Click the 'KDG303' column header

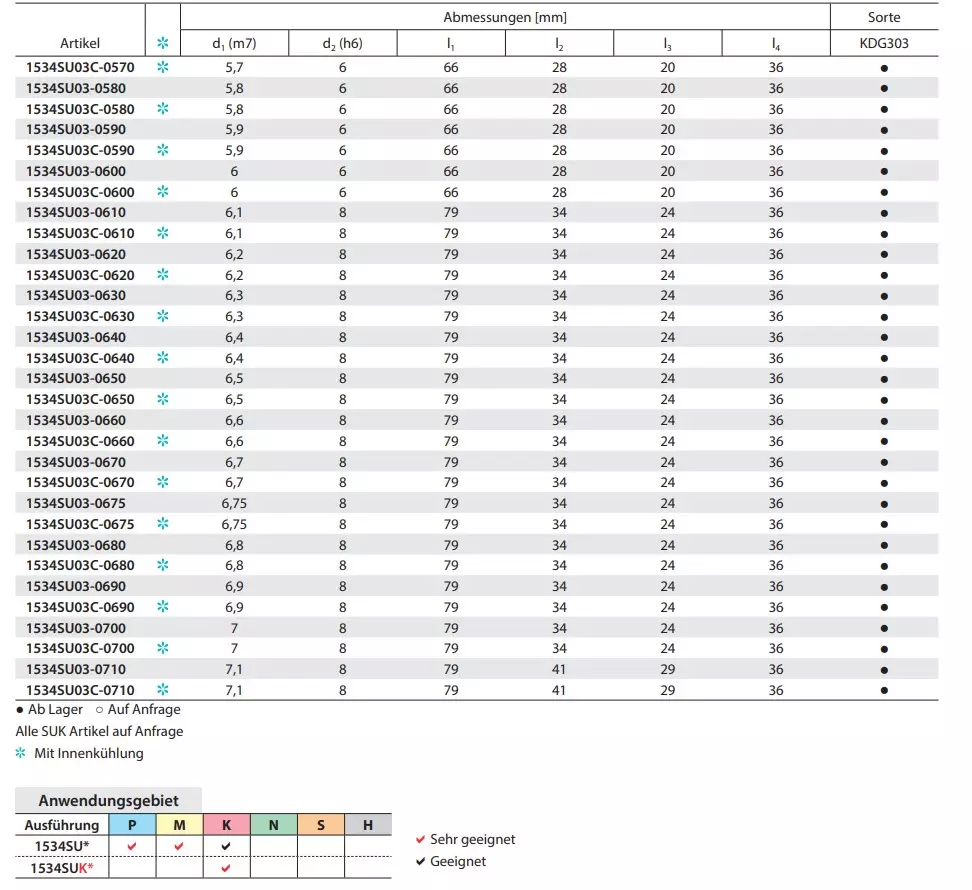884,44
